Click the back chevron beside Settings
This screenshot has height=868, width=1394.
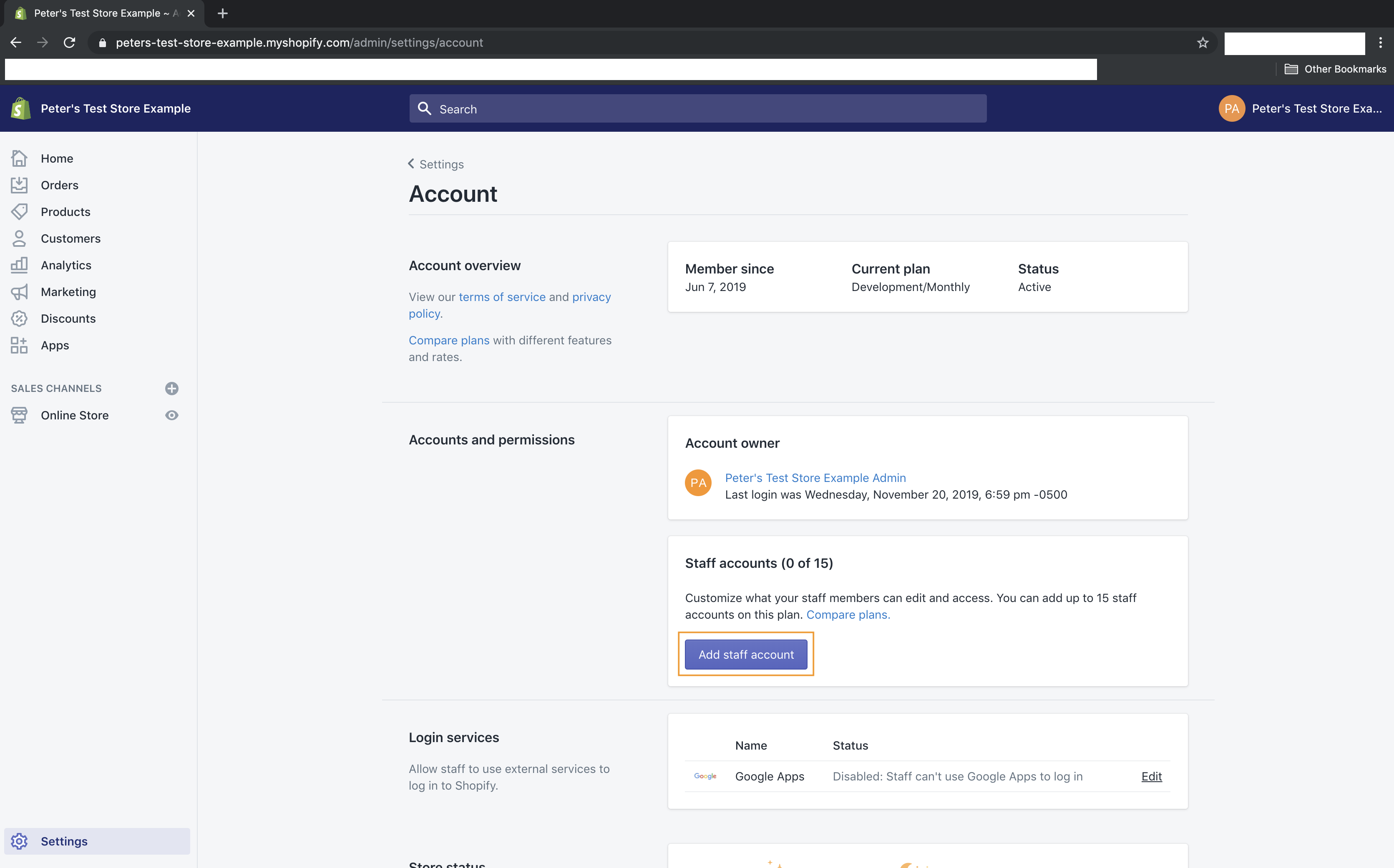tap(411, 163)
